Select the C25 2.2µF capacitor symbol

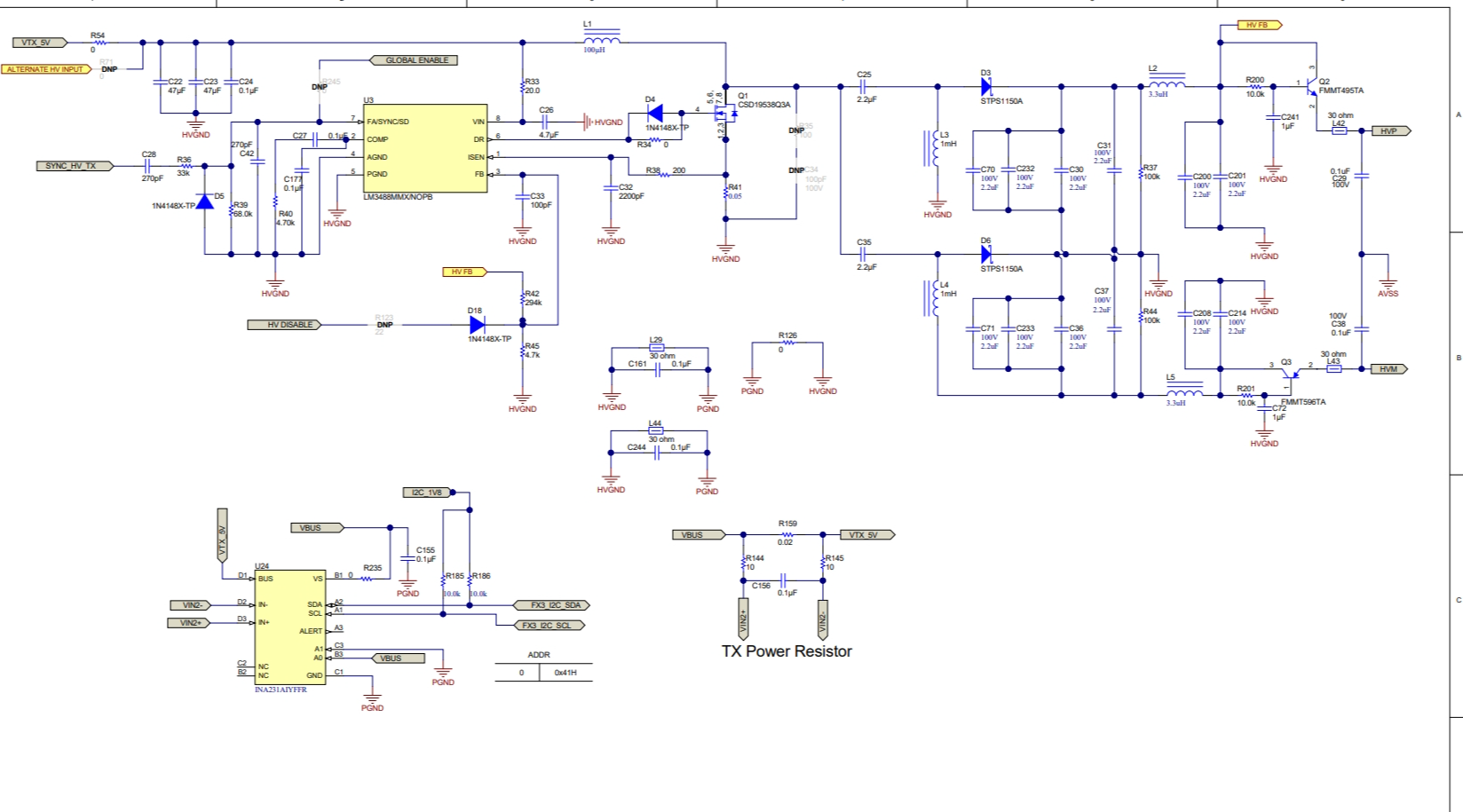pos(861,86)
